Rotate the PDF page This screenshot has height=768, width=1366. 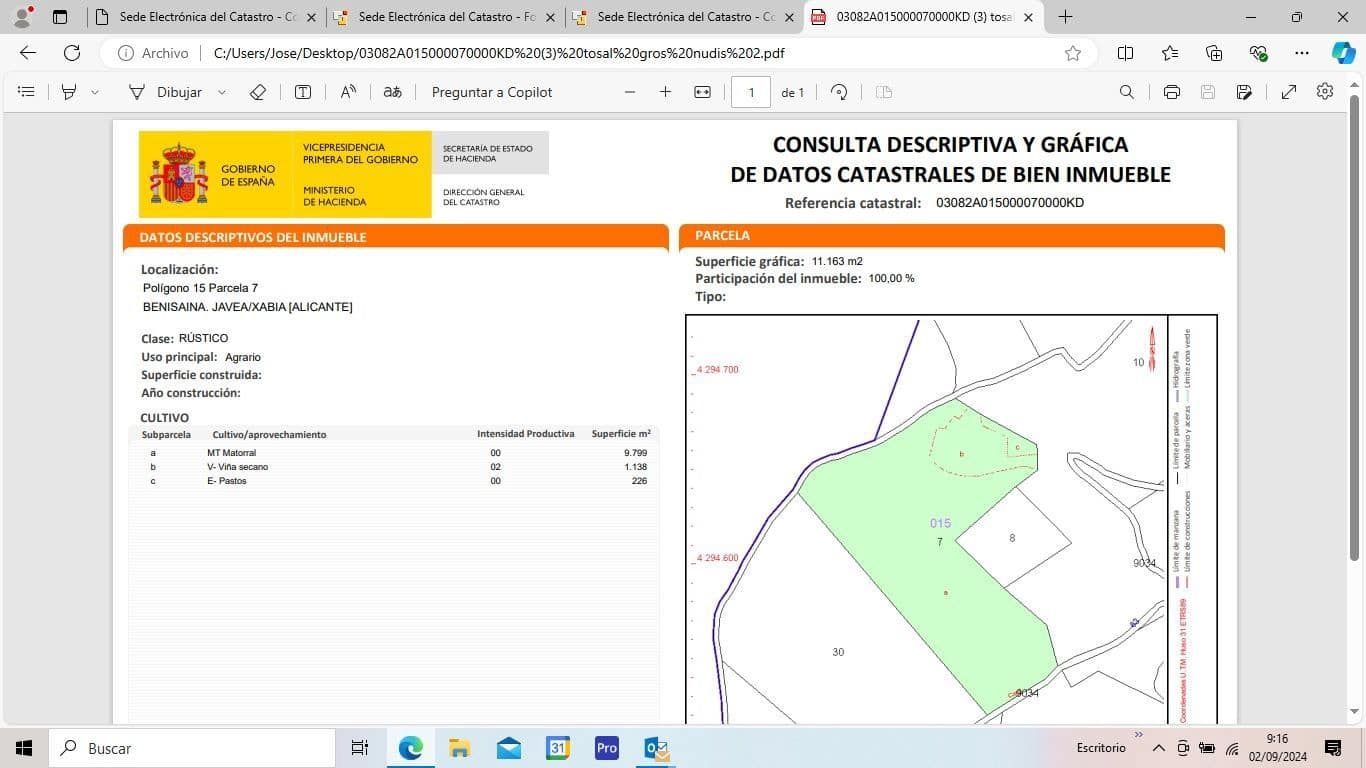coord(839,92)
